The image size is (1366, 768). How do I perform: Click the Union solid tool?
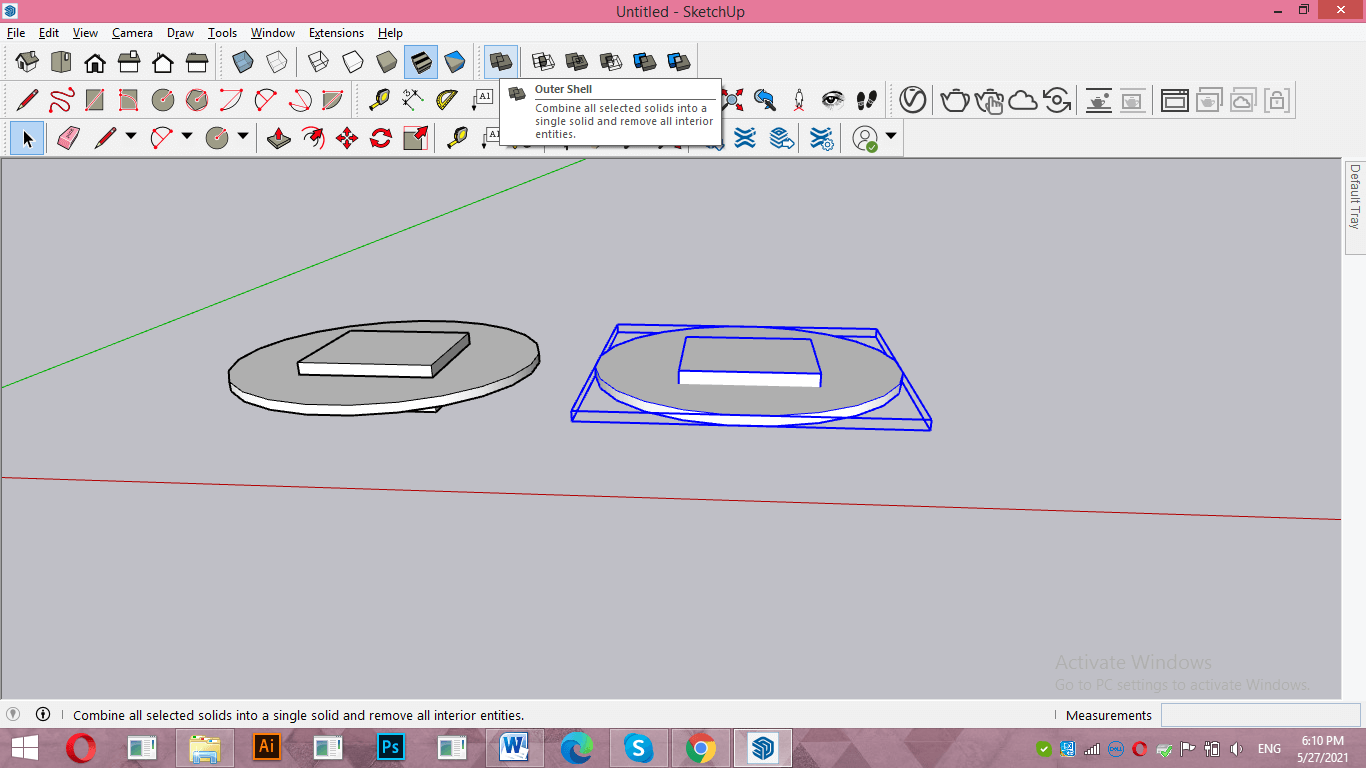(x=577, y=63)
